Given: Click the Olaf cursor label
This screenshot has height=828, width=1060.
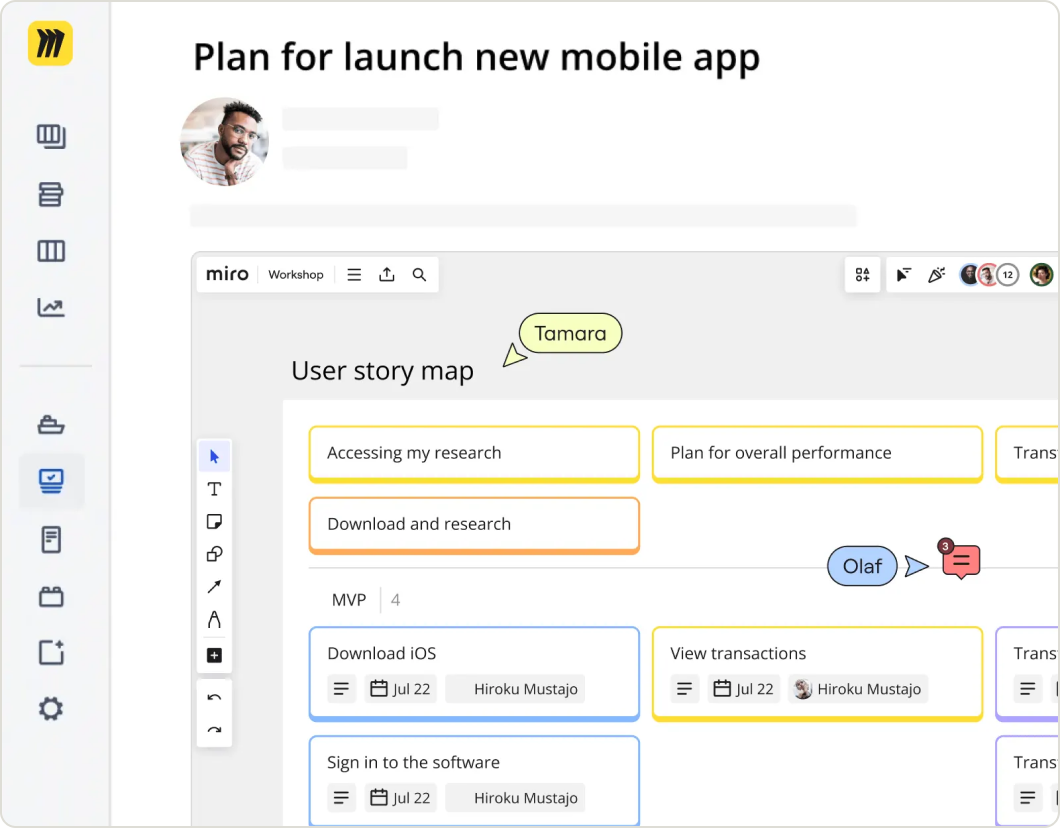Looking at the screenshot, I should click(862, 566).
